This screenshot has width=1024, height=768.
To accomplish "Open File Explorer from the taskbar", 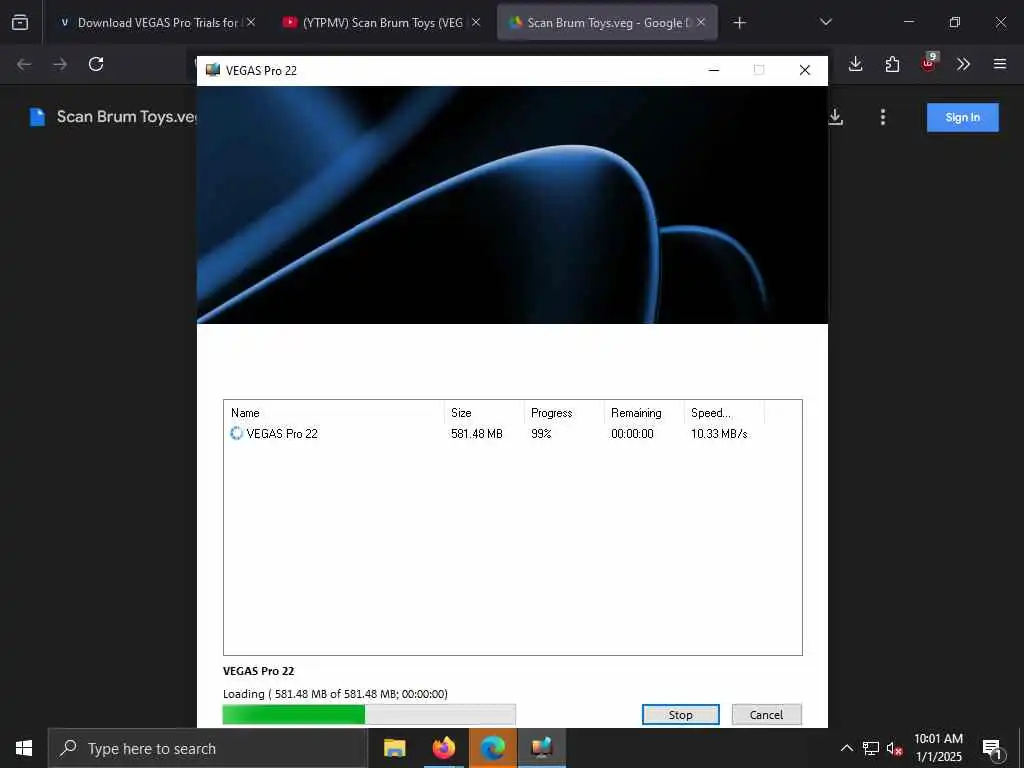I will (394, 748).
